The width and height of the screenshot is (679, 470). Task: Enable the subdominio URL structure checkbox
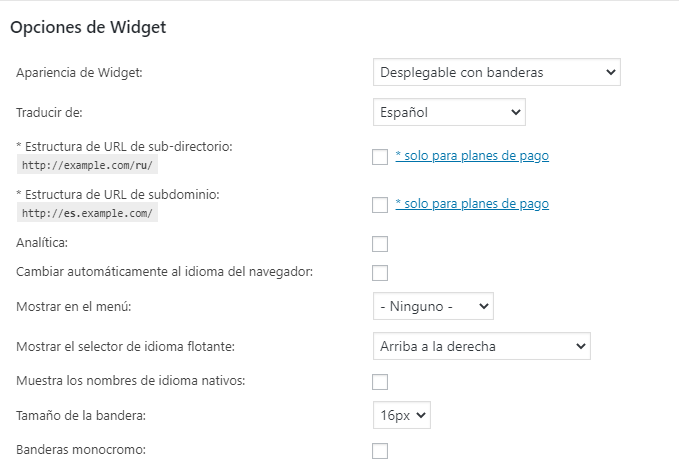coord(379,205)
